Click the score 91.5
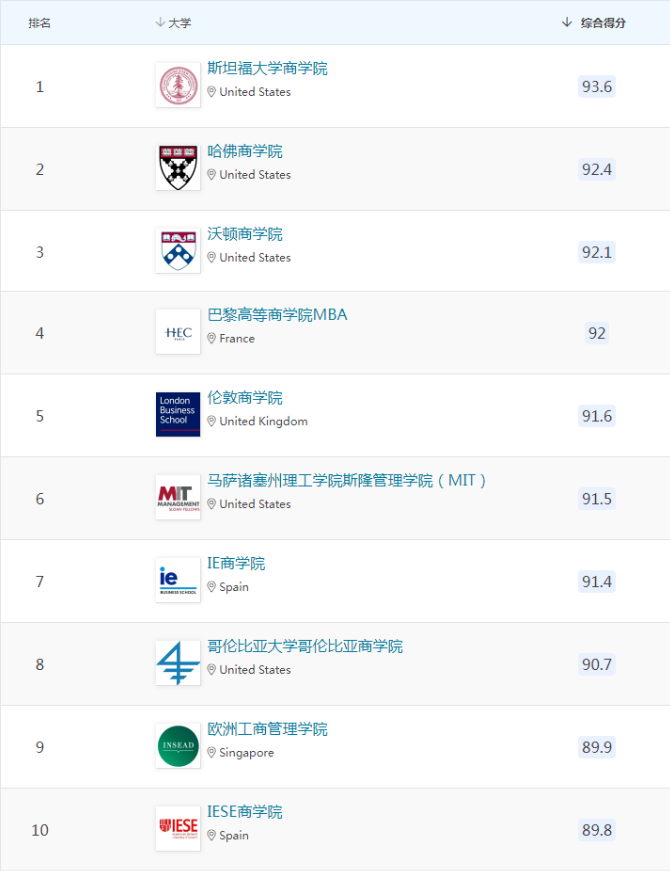The width and height of the screenshot is (670, 871). [x=597, y=499]
